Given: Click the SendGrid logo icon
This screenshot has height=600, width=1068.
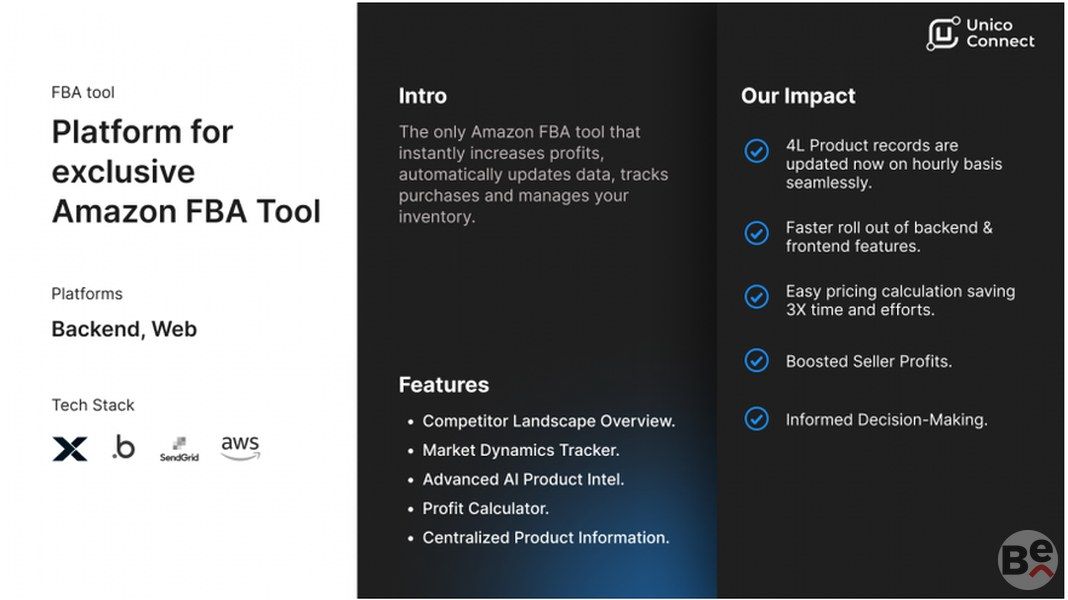Looking at the screenshot, I should [179, 449].
